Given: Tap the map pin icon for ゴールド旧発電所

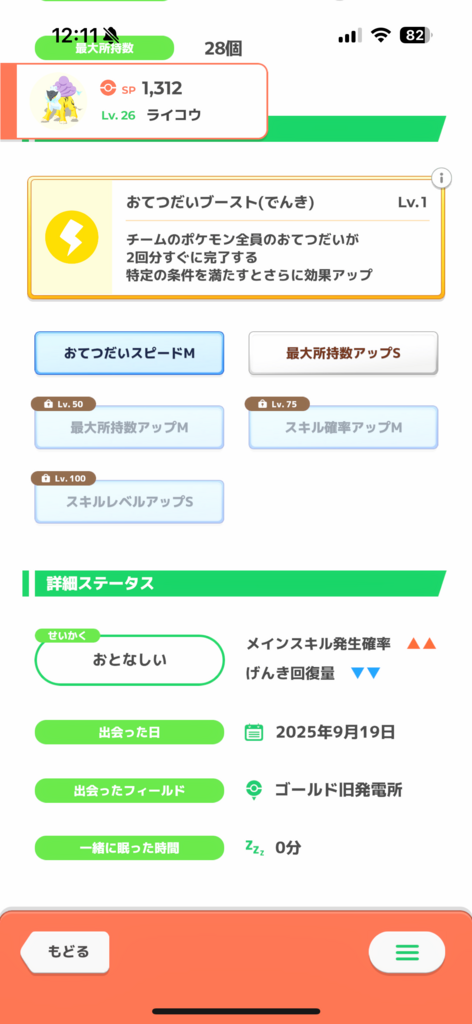Looking at the screenshot, I should click(253, 790).
